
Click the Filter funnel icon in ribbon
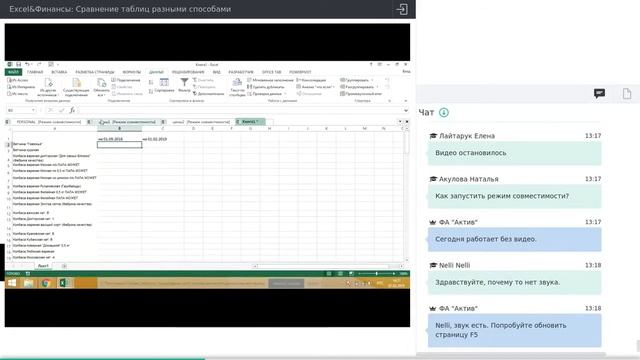click(184, 83)
